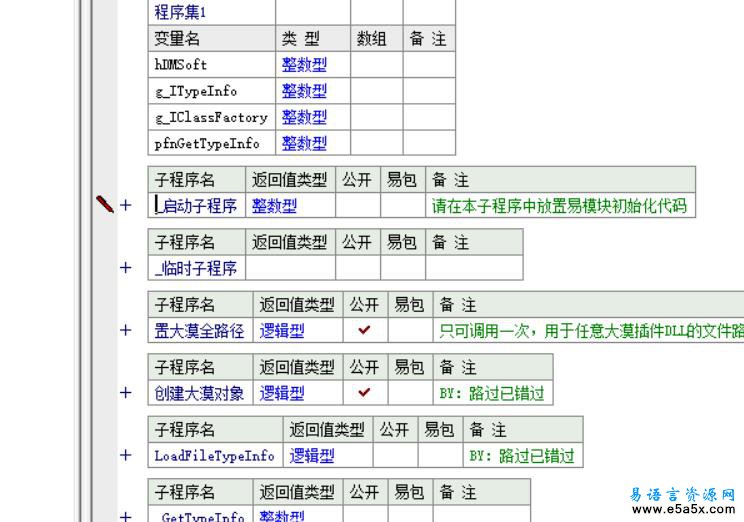Select the 置大漠全路径 name cell

click(201, 330)
